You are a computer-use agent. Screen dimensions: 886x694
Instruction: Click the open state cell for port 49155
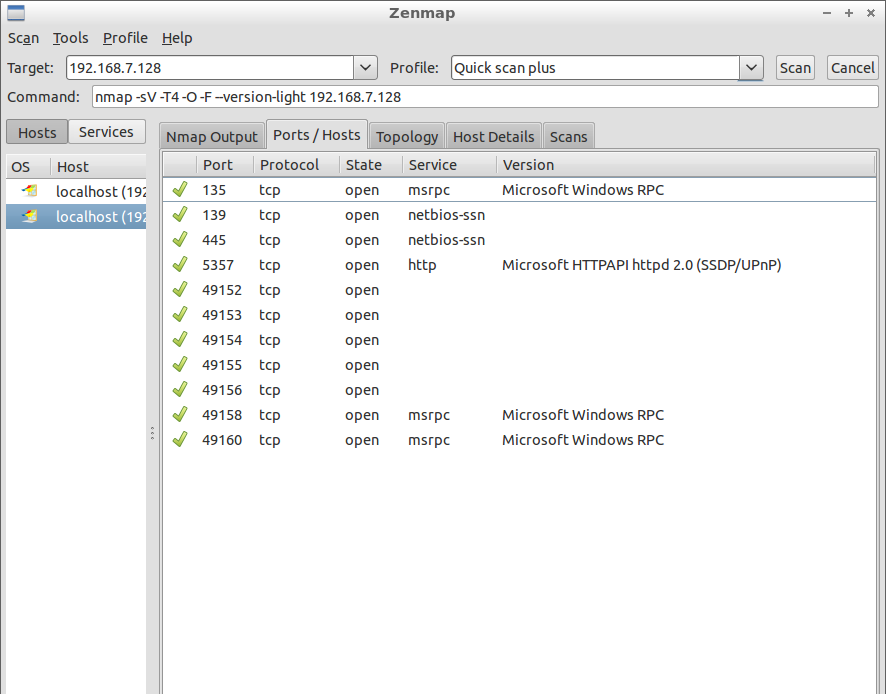pyautogui.click(x=362, y=365)
